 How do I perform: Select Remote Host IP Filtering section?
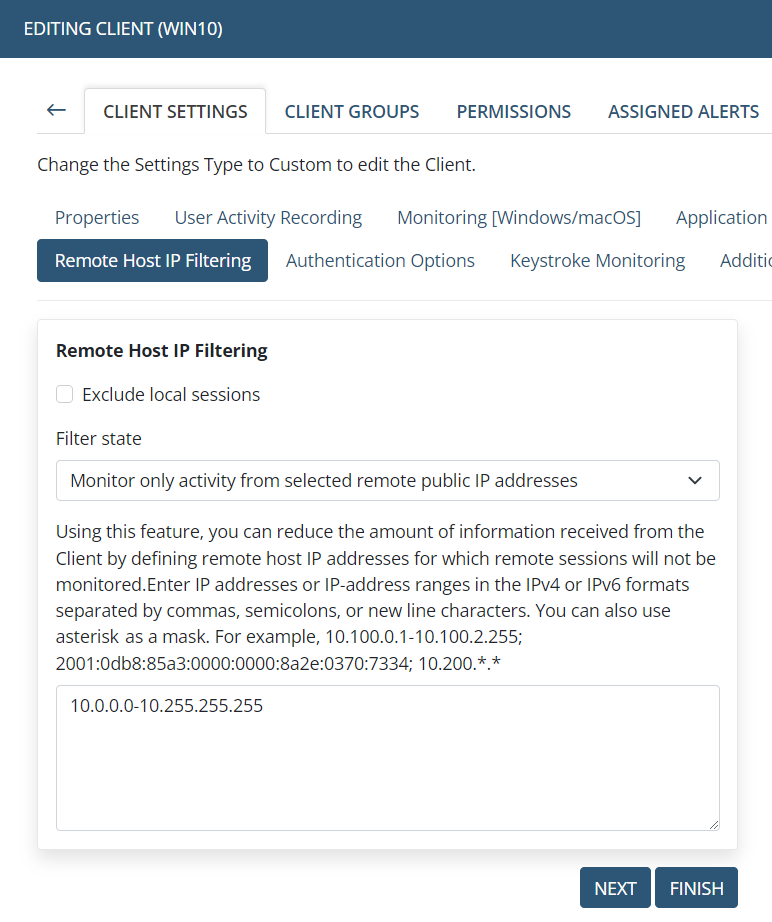click(152, 261)
